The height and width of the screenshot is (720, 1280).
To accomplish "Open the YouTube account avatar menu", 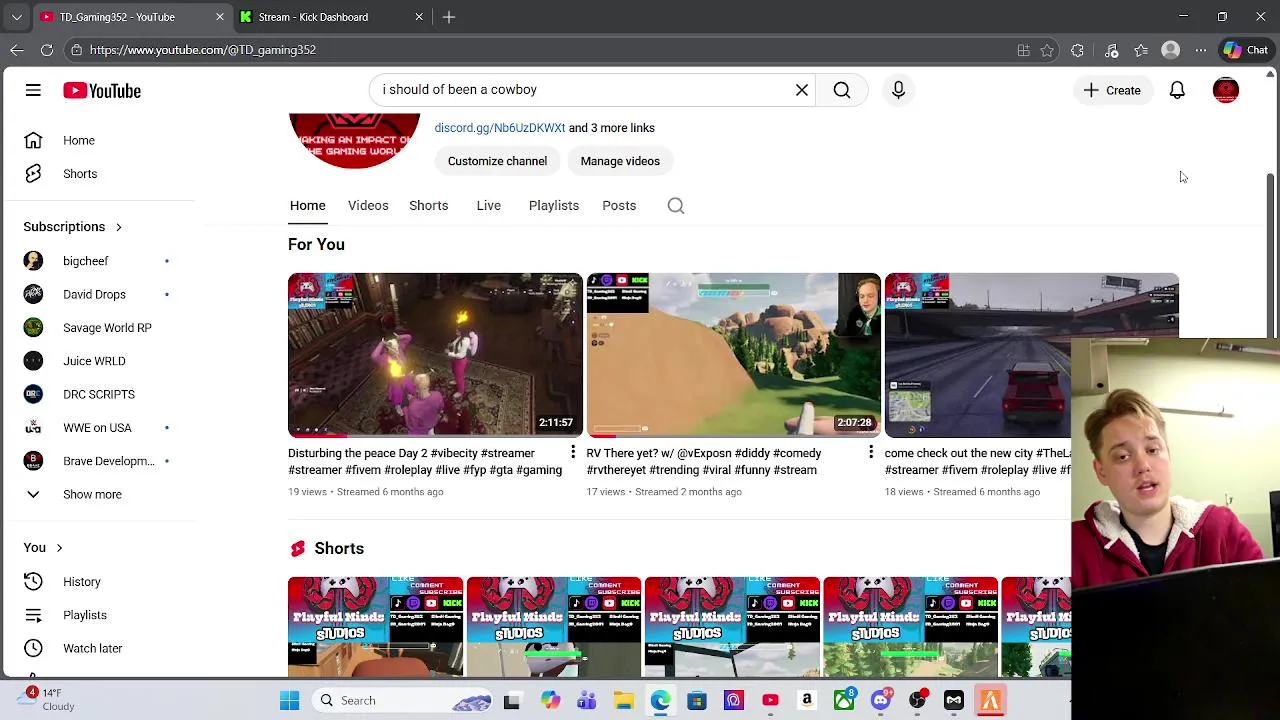I will pos(1225,90).
